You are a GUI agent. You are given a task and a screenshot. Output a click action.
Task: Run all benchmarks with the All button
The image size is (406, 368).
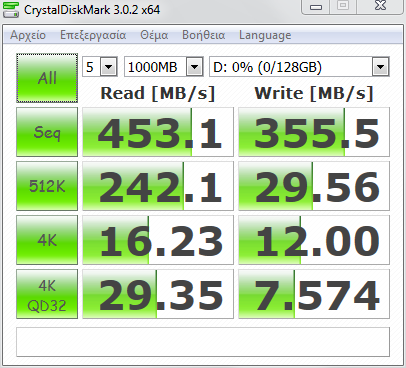[x=47, y=78]
